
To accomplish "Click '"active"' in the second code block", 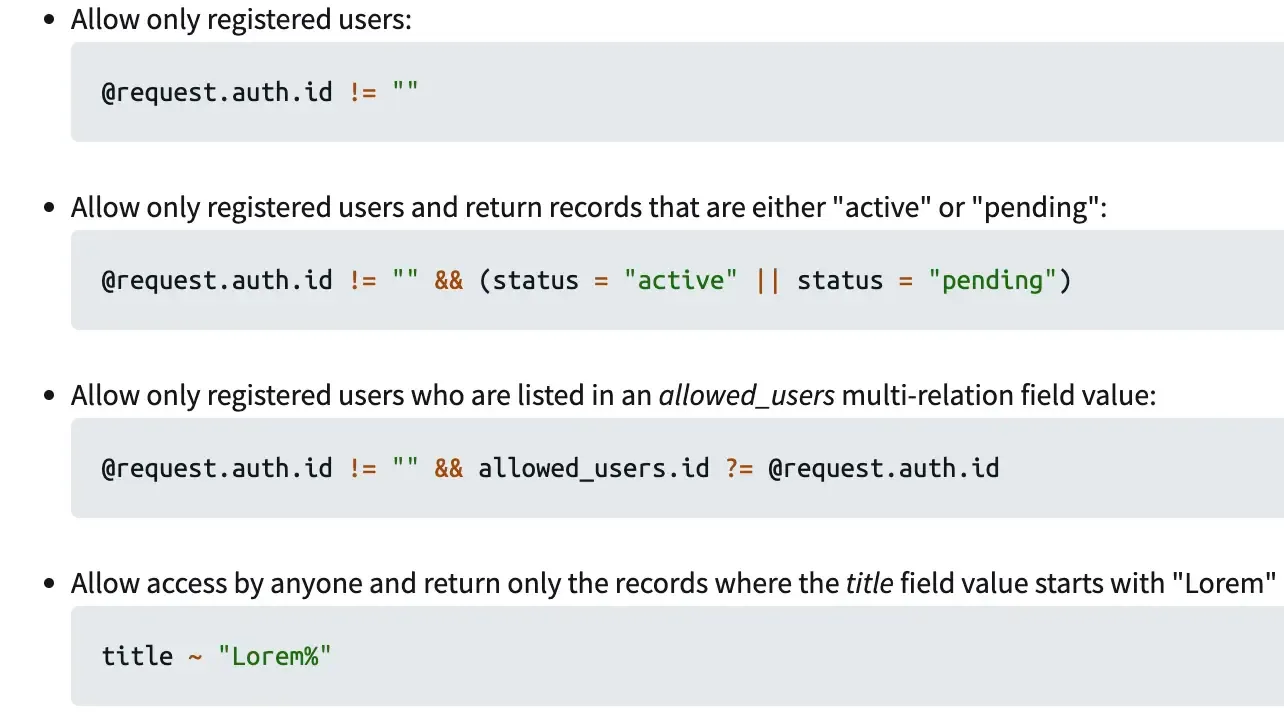I will pyautogui.click(x=681, y=280).
